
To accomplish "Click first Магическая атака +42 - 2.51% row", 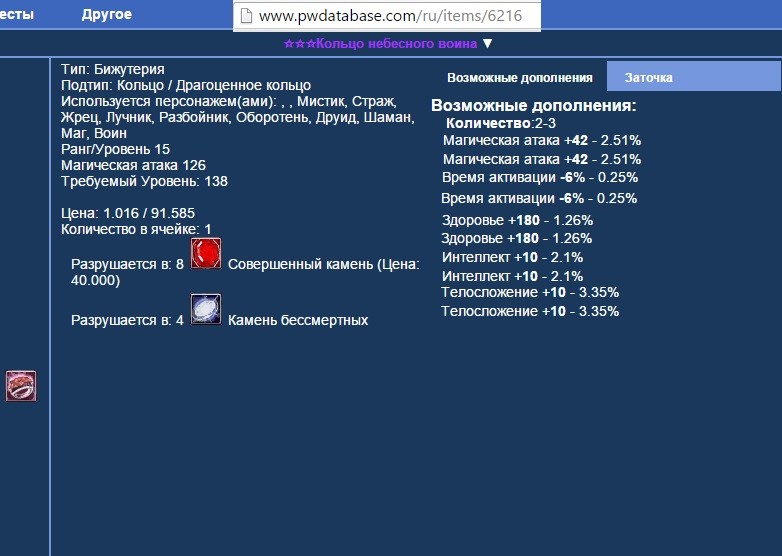I will pos(542,140).
